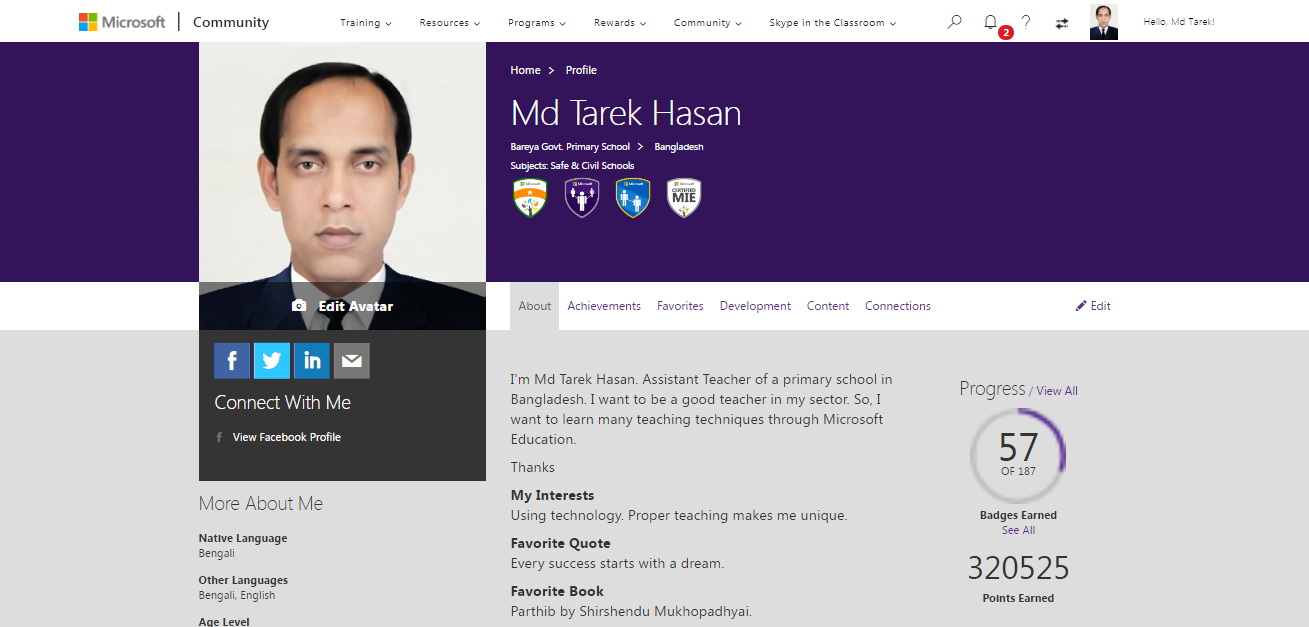Click the Connect With Me heading
Viewport: 1309px width, 627px height.
(x=282, y=403)
